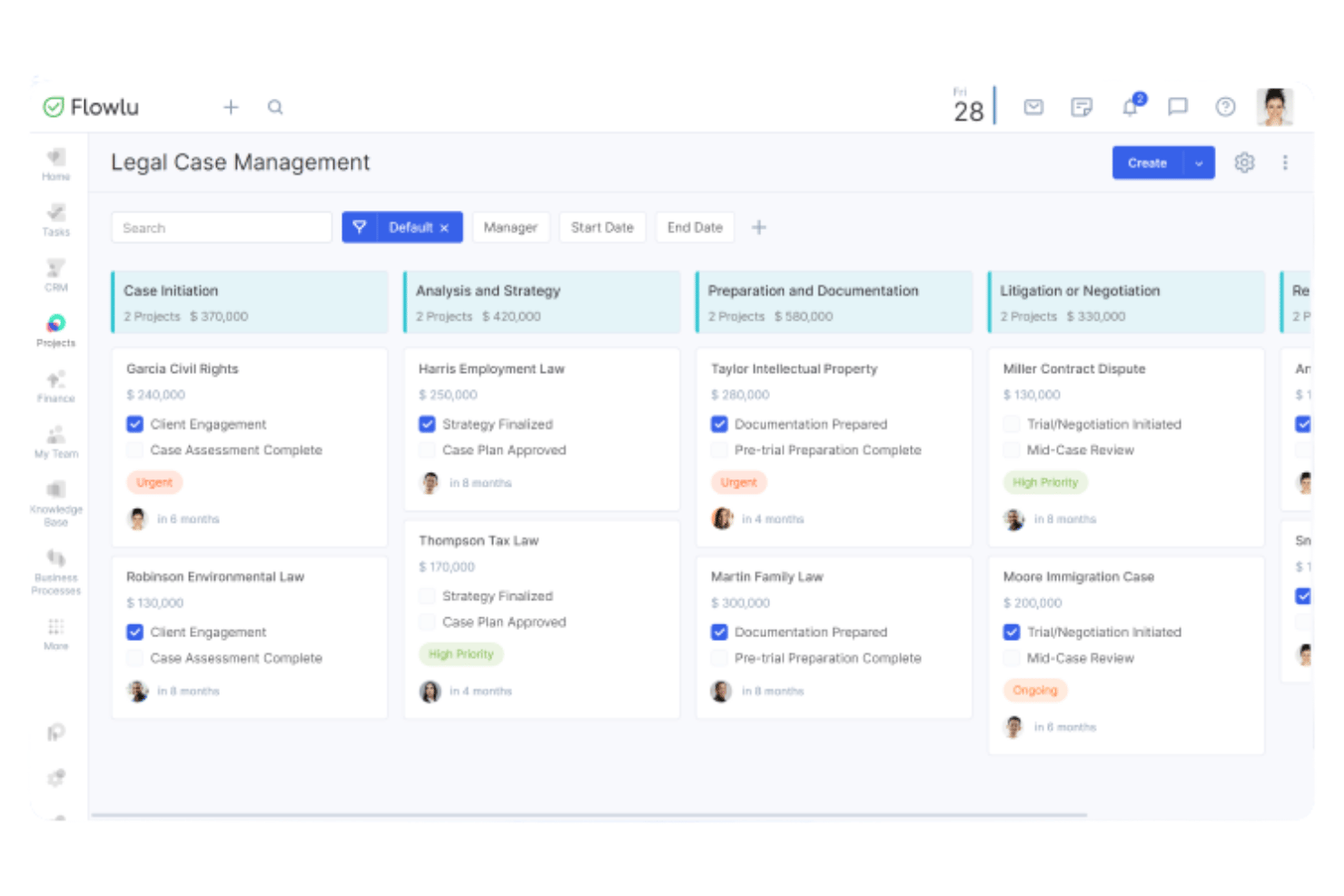Screen dimensions: 1344x896
Task: Go to Home in sidebar
Action: tap(56, 164)
